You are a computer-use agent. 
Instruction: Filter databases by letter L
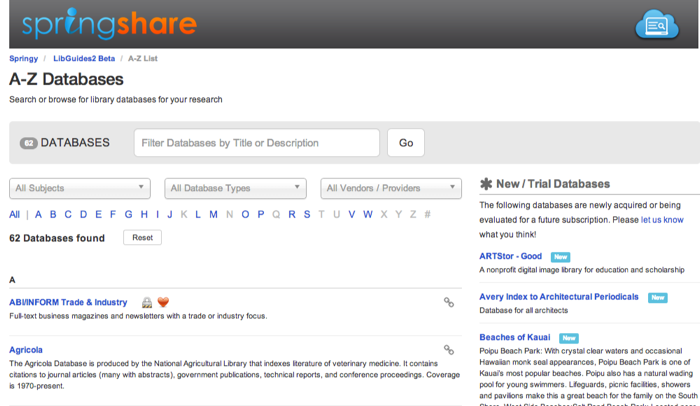198,214
